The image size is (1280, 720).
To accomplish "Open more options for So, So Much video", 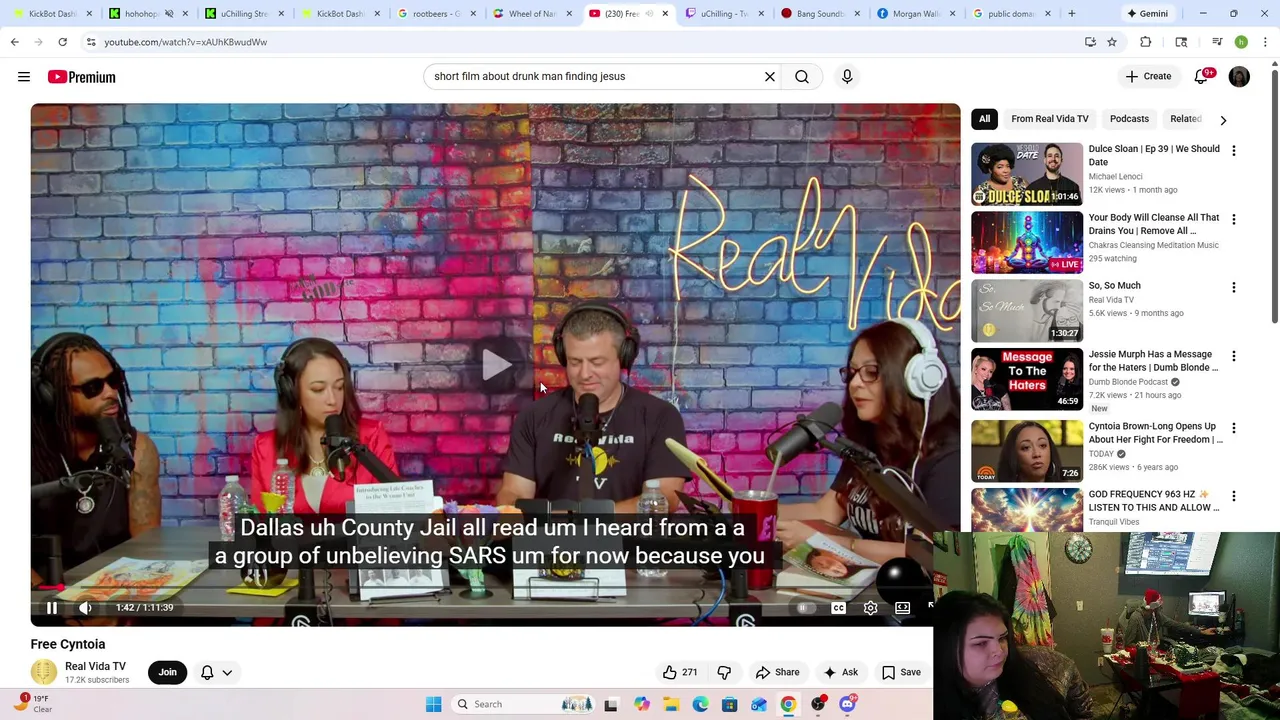I will [1233, 287].
